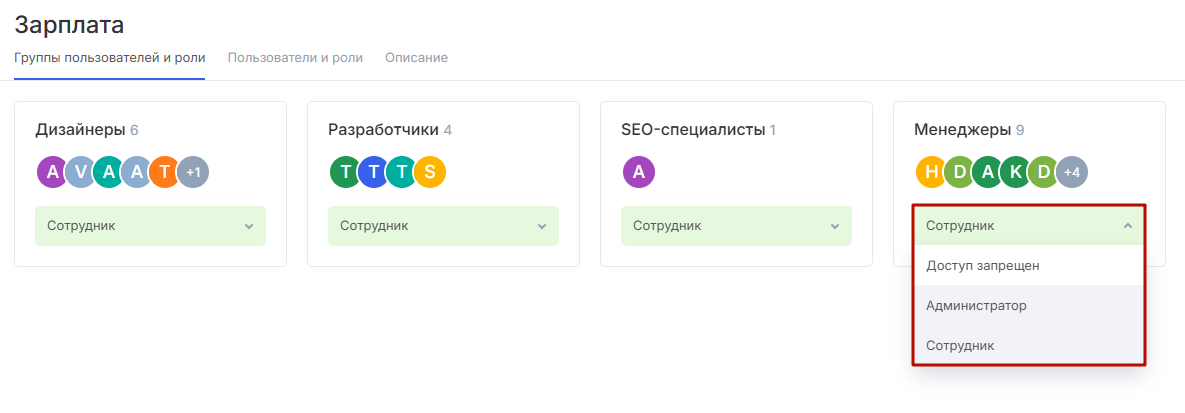
Task: Switch to 'Пользователи и роли' tab
Action: (x=295, y=58)
